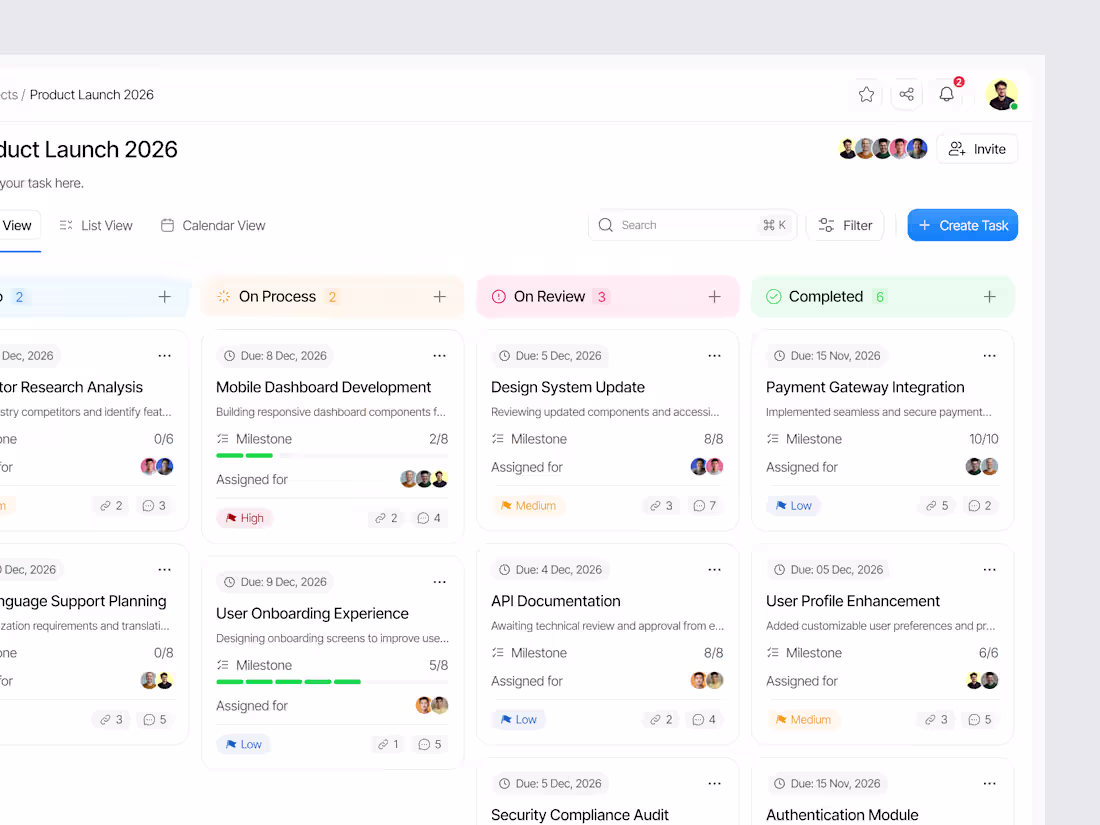
Task: Click comments count on User Onboarding card
Action: click(x=429, y=744)
